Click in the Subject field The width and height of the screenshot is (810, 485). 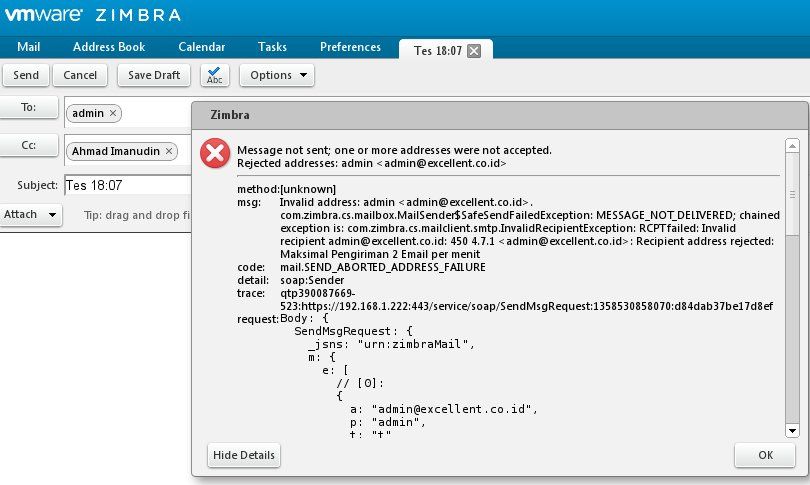tap(128, 185)
